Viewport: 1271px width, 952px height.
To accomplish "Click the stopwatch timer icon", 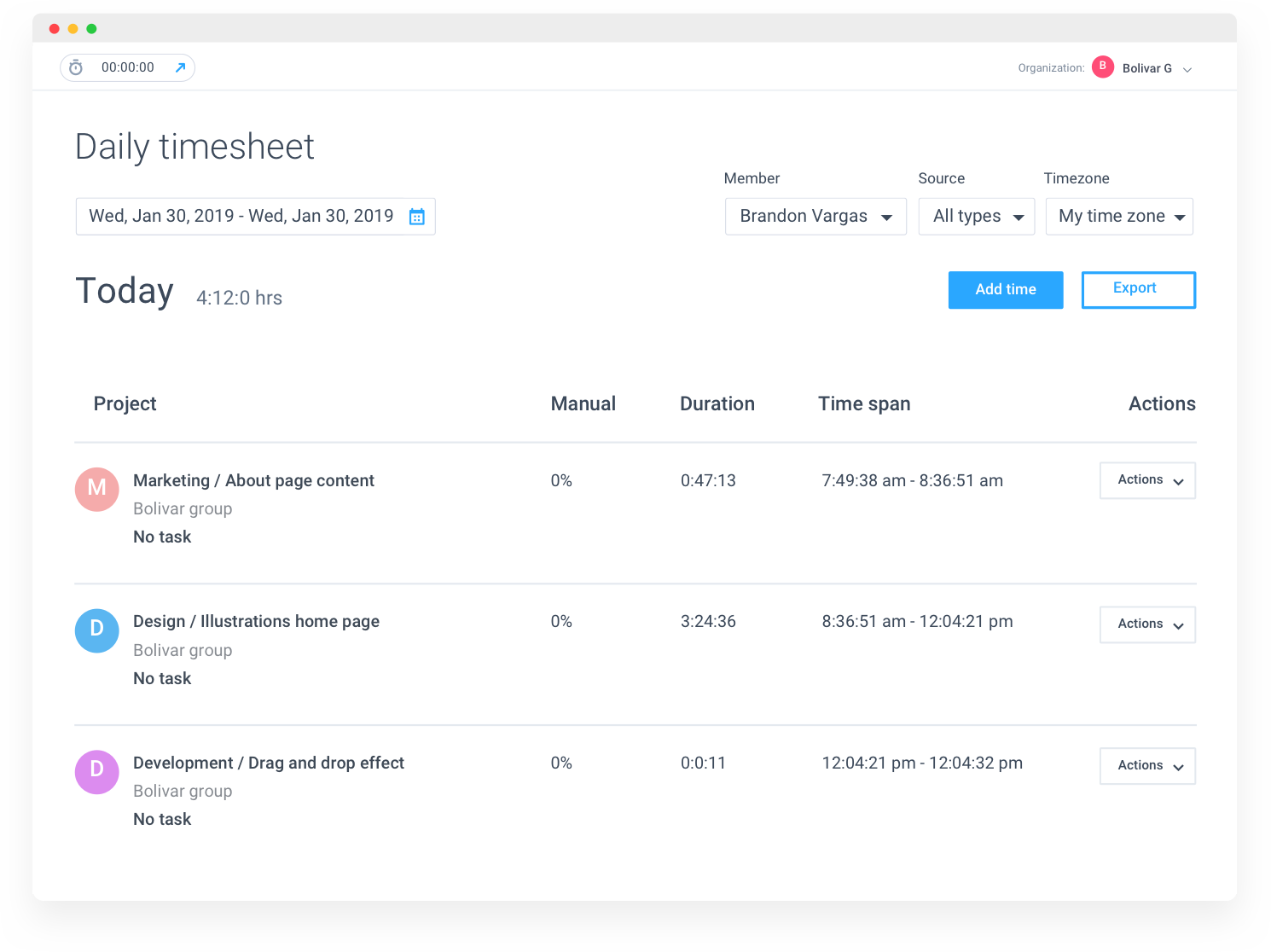I will coord(76,67).
